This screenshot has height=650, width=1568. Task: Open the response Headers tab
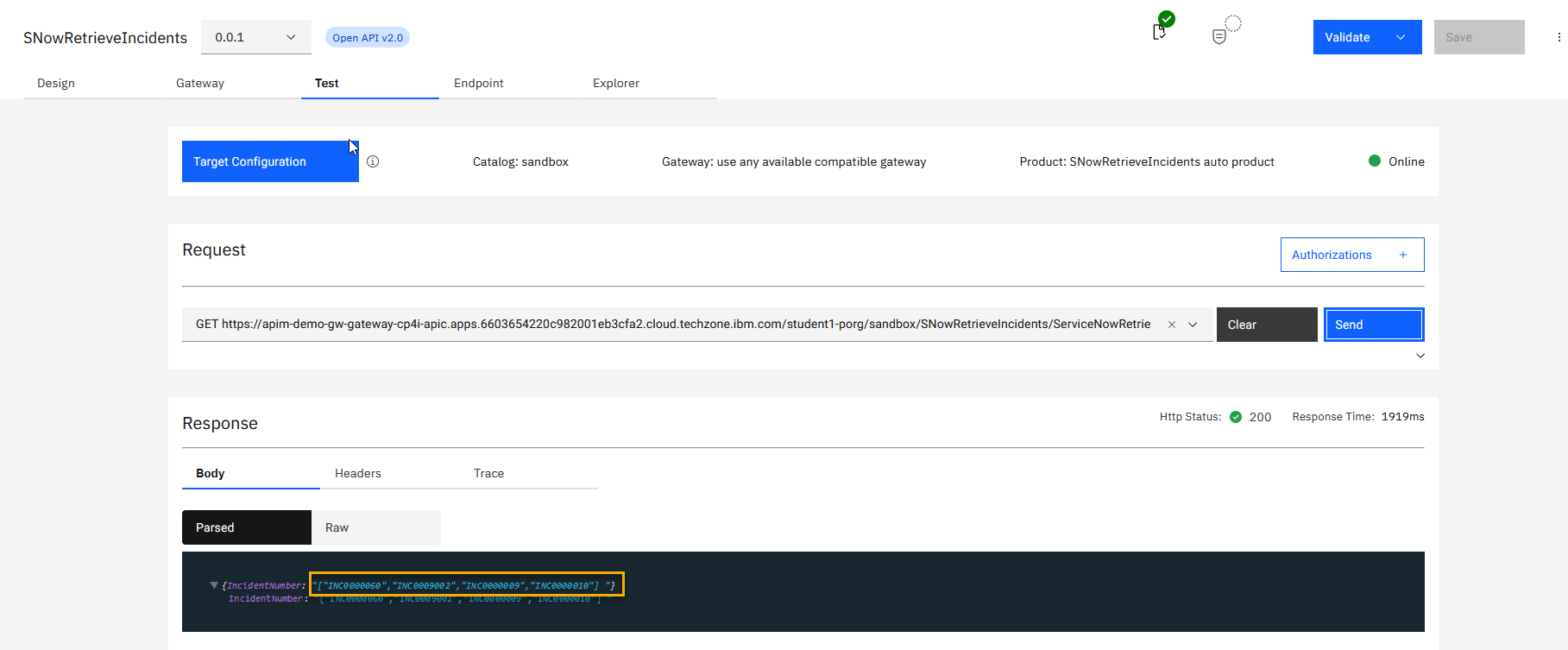tap(358, 473)
